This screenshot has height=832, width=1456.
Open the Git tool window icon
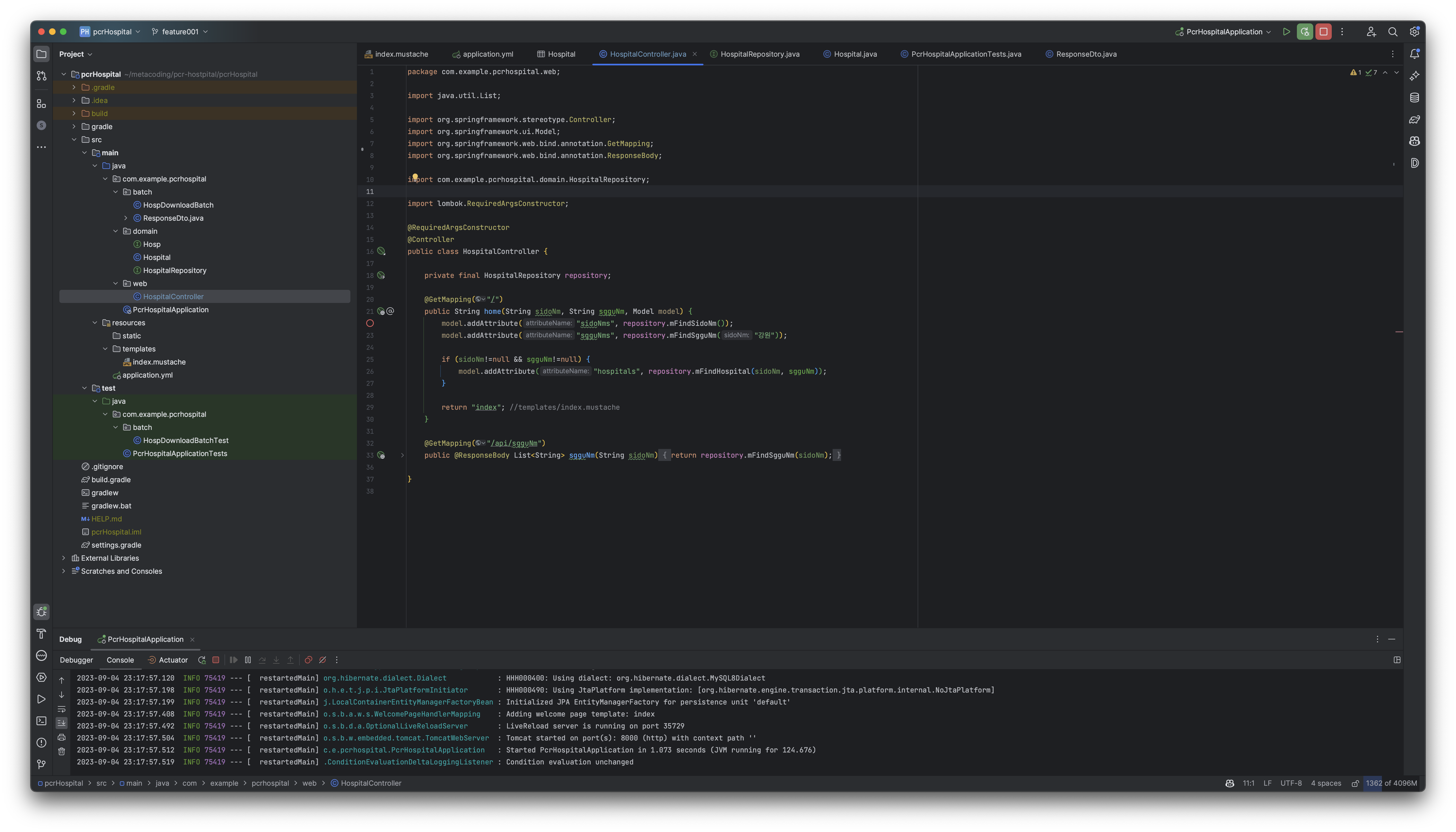(41, 764)
